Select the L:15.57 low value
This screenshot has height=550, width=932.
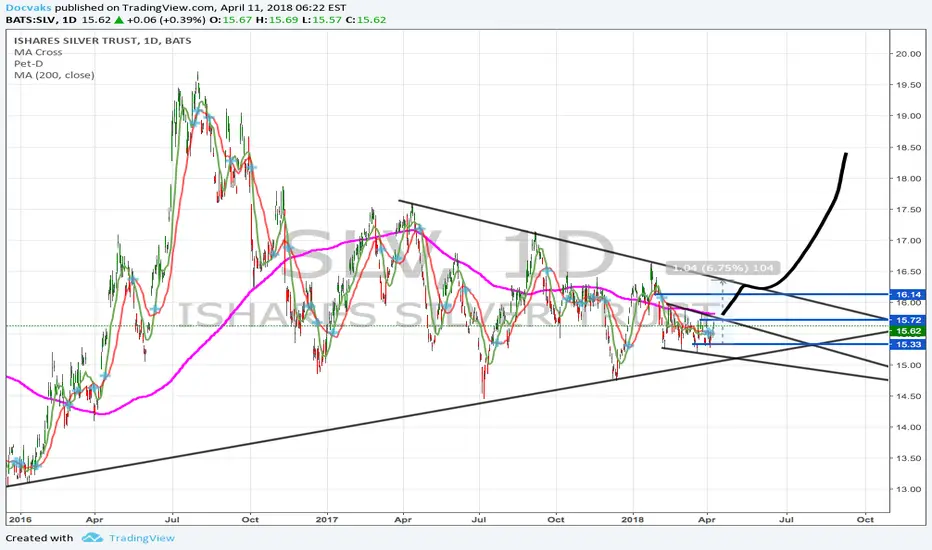(x=320, y=20)
